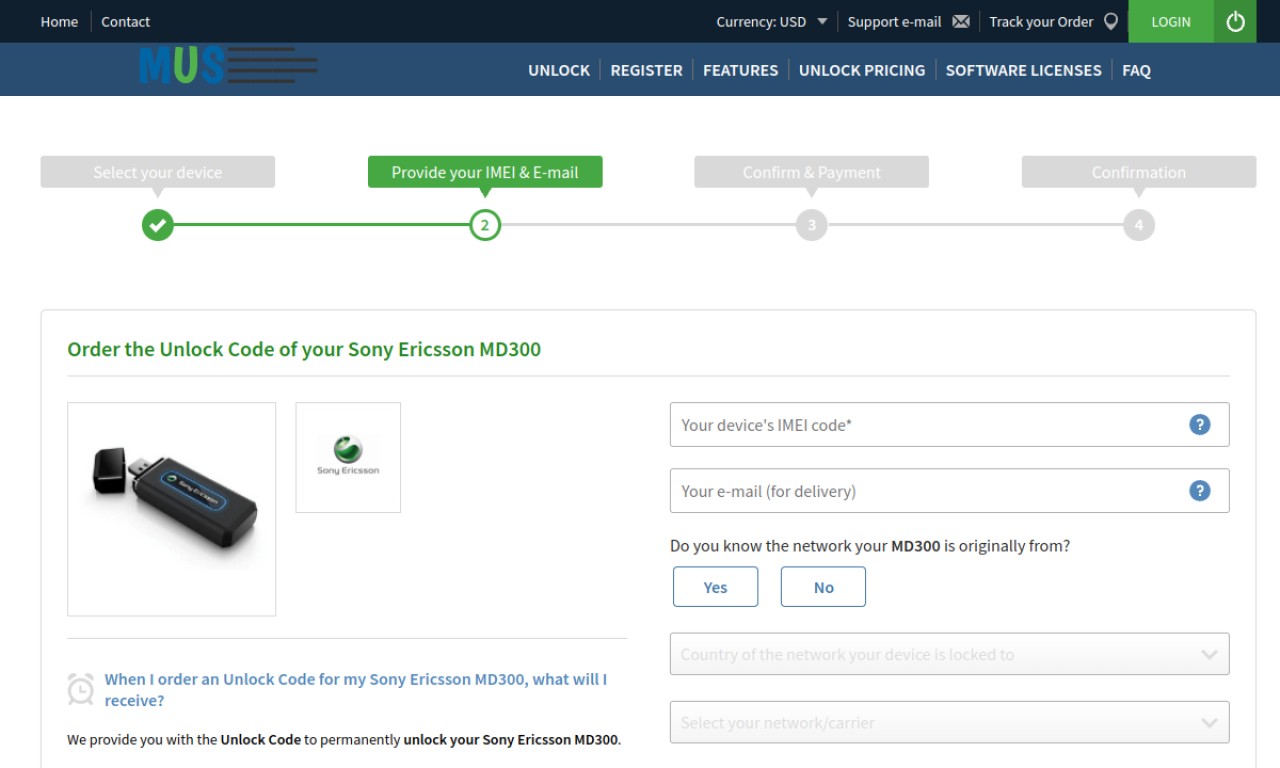The height and width of the screenshot is (768, 1280).
Task: Click the 'Do you know the network' question text
Action: tap(870, 546)
